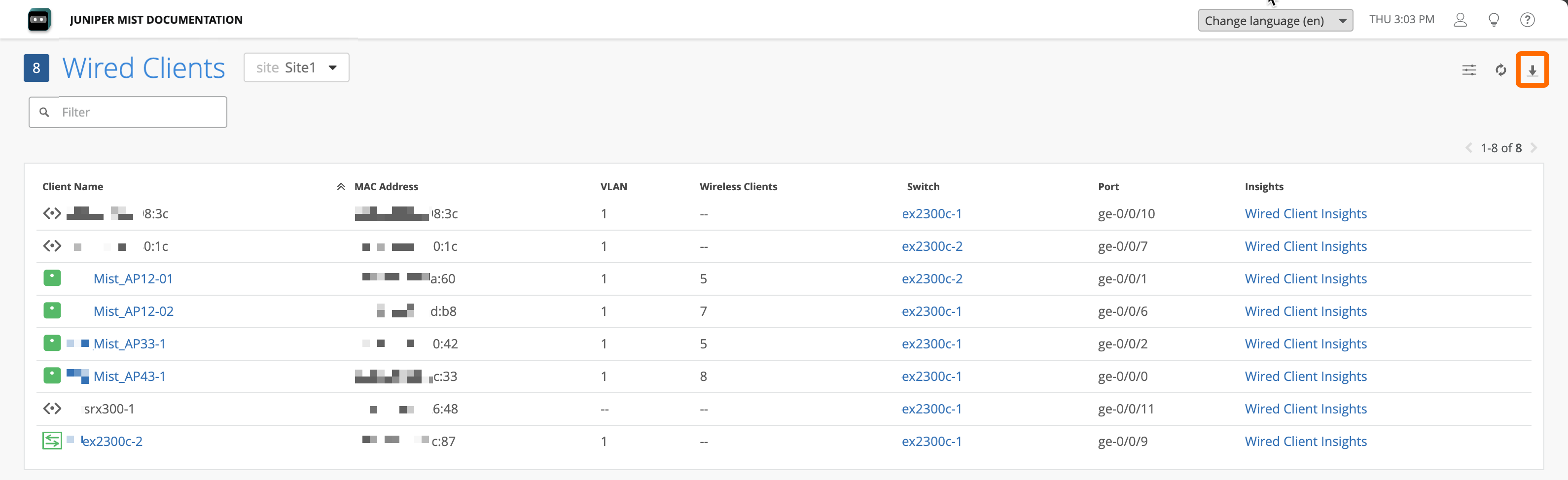Click the Mist robot logo icon

tap(39, 20)
